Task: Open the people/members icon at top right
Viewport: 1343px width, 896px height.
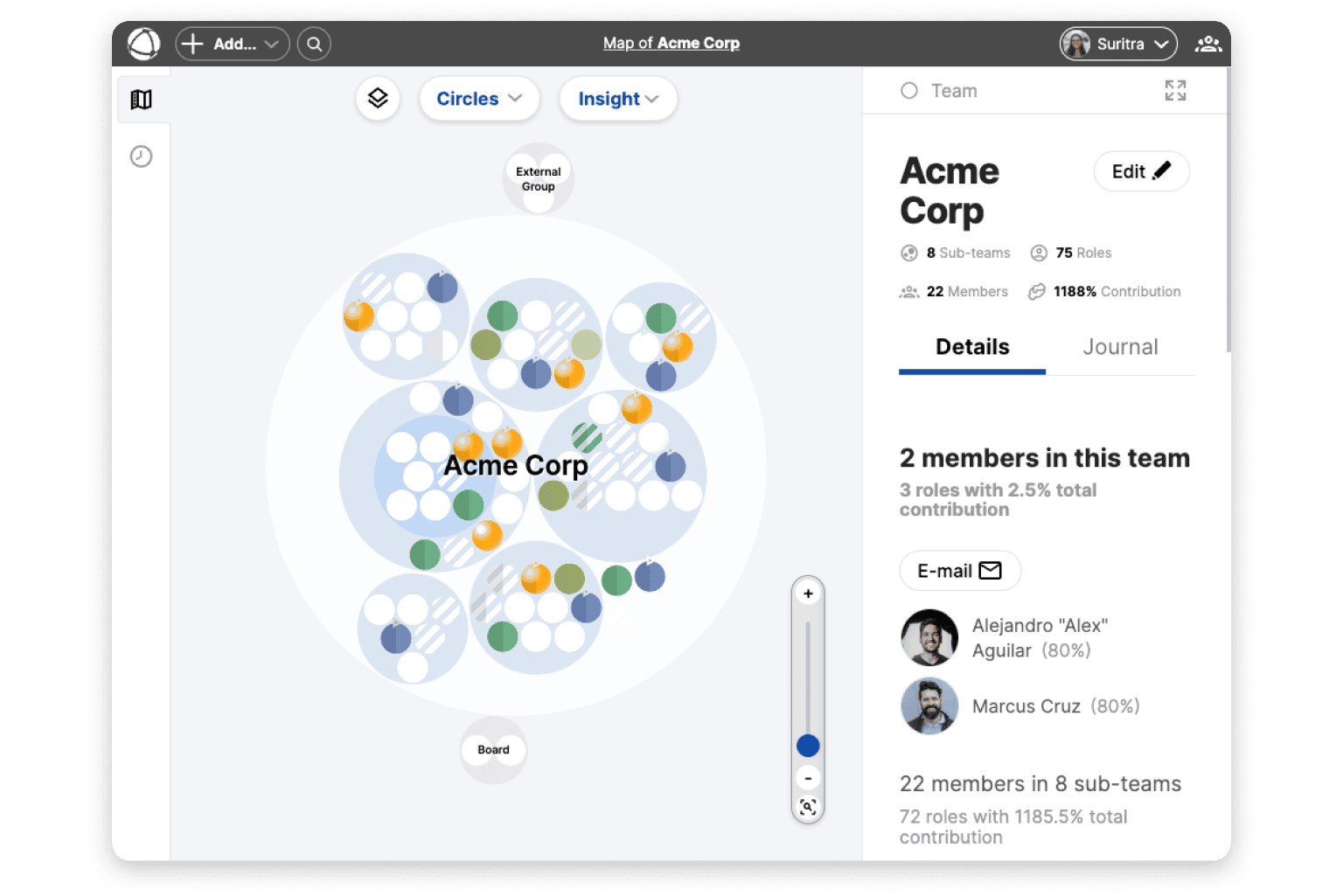Action: click(x=1207, y=44)
